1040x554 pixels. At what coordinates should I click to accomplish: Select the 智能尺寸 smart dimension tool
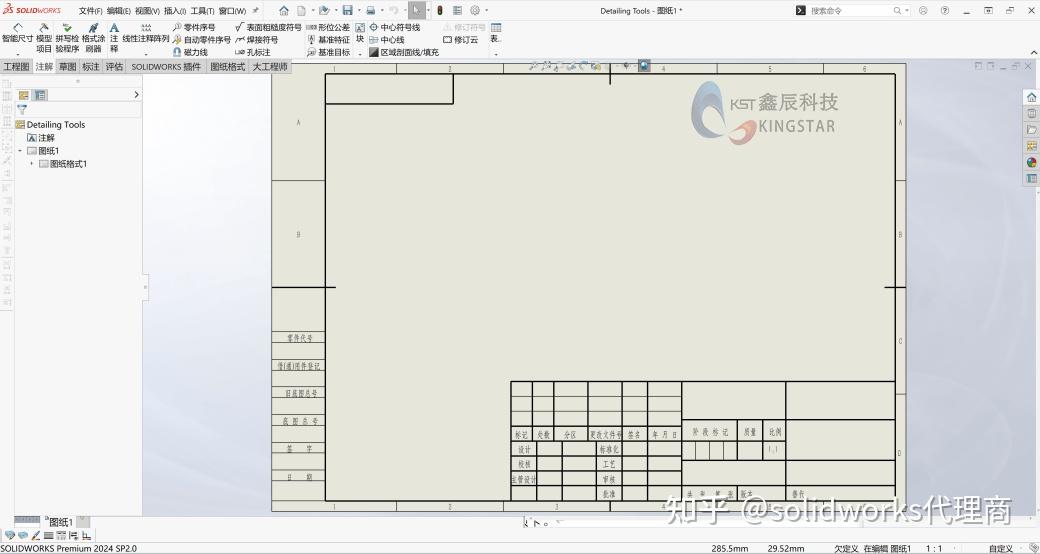(x=17, y=33)
